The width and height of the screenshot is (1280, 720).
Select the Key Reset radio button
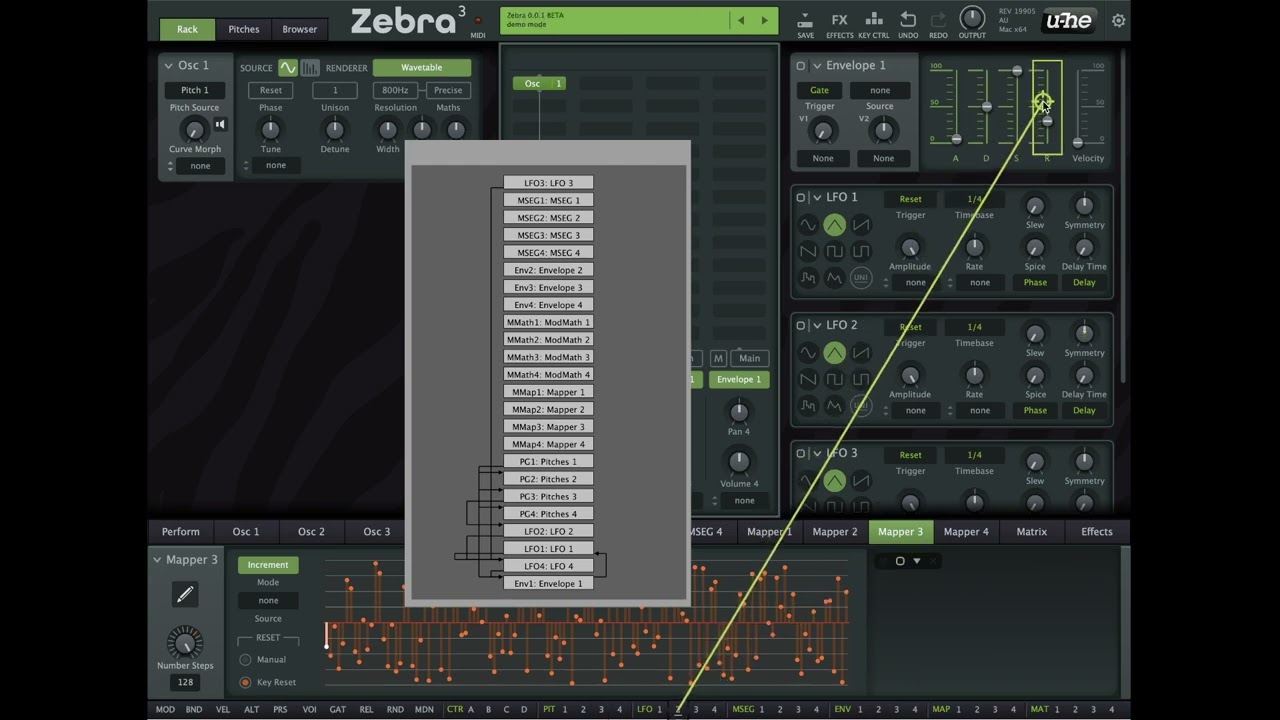click(x=245, y=682)
